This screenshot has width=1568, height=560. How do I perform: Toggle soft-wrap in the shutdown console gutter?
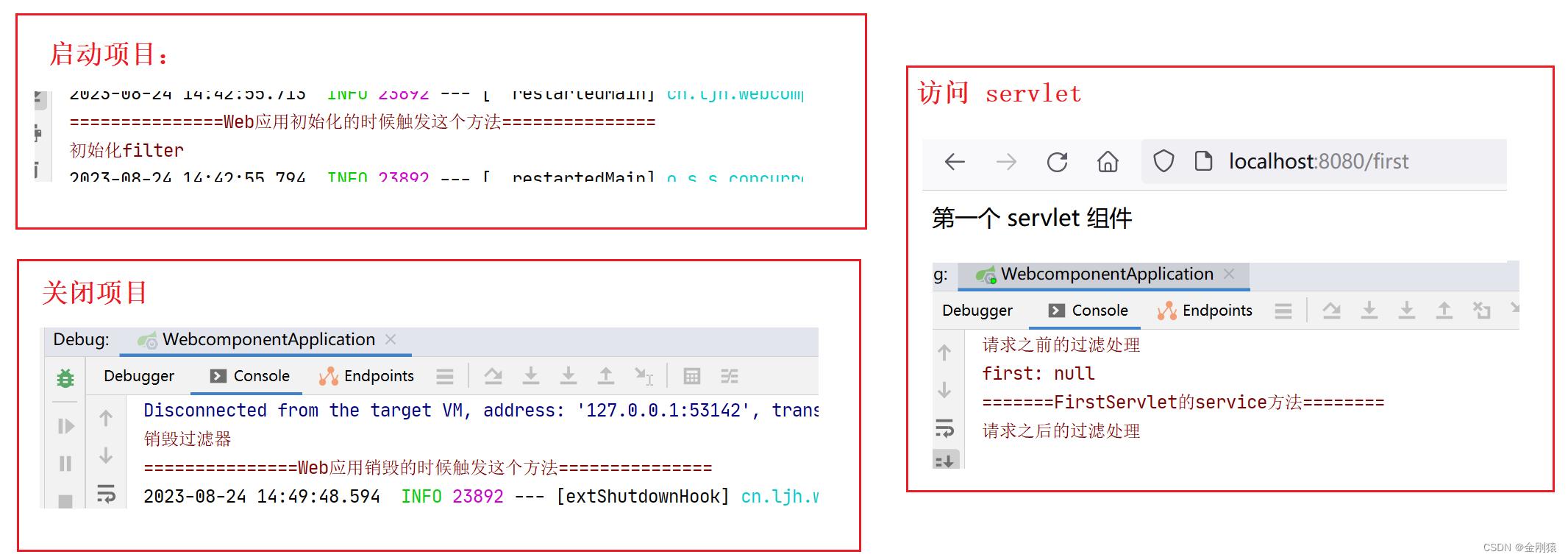pos(106,493)
